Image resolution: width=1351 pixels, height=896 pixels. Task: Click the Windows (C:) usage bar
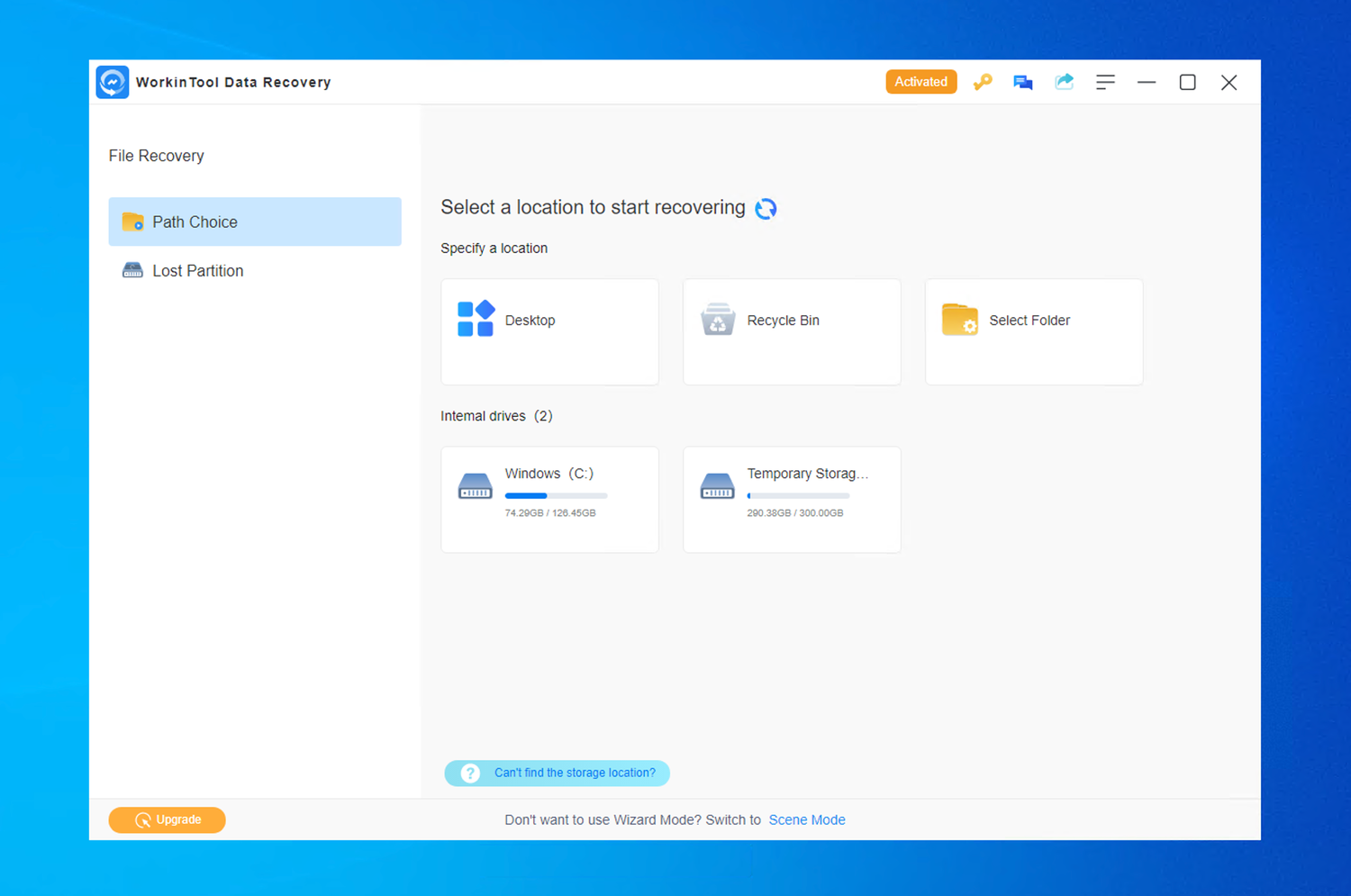(x=557, y=495)
